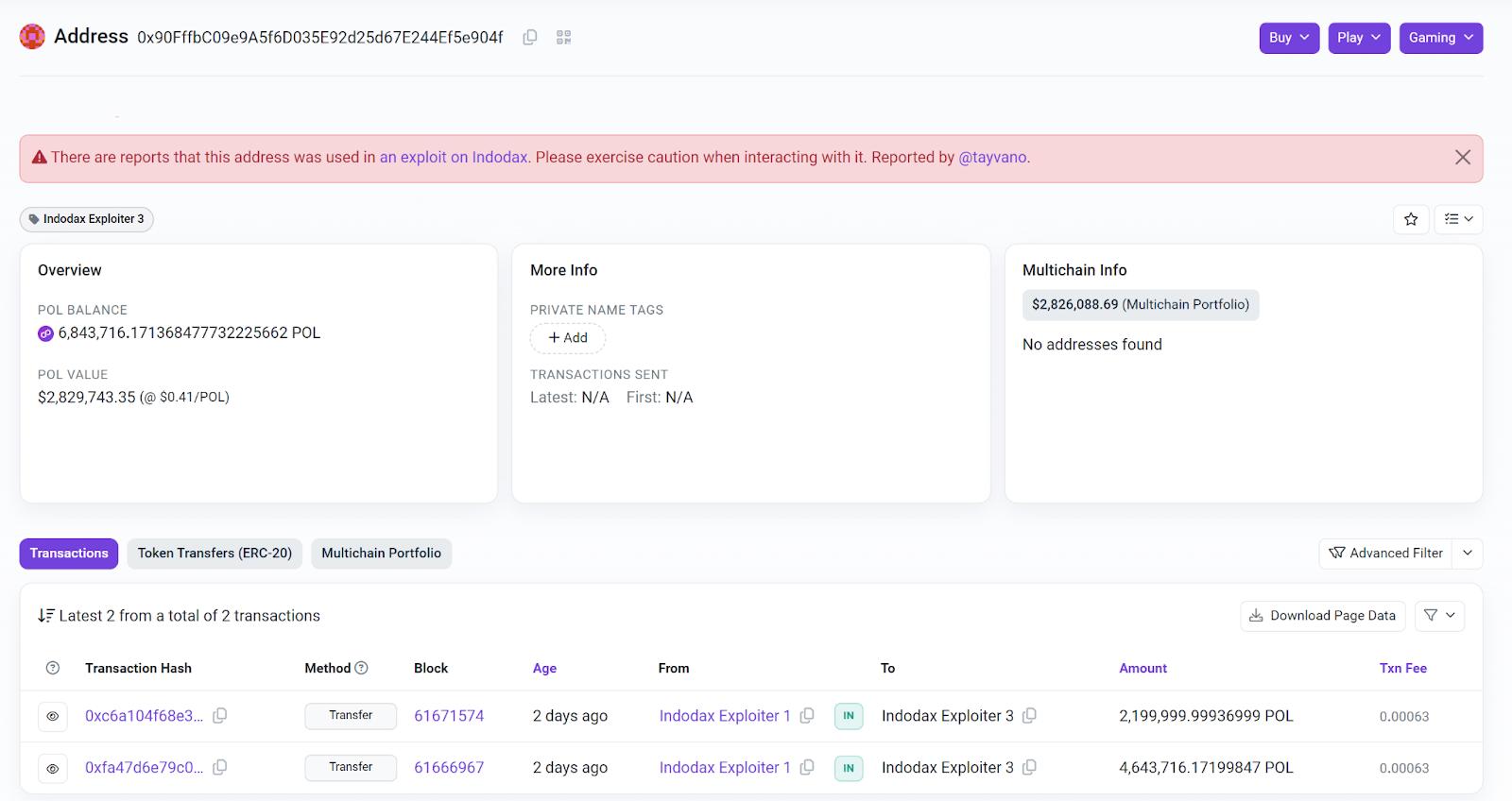Add a private name tag
This screenshot has height=801, width=1512.
568,338
